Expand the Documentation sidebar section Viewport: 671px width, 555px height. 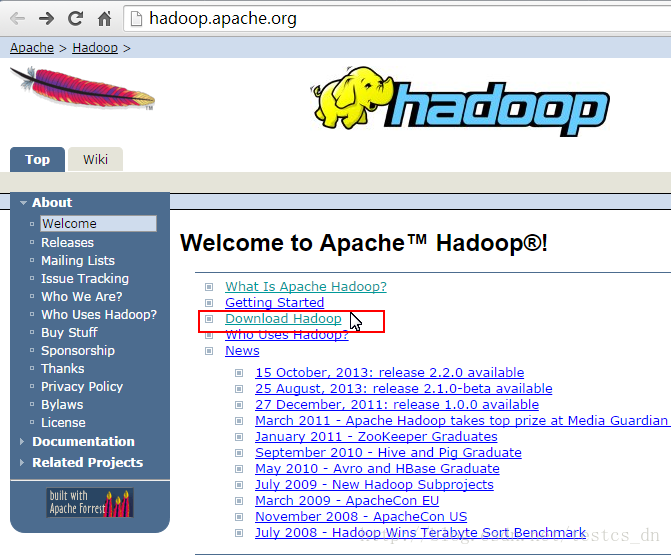(78, 441)
